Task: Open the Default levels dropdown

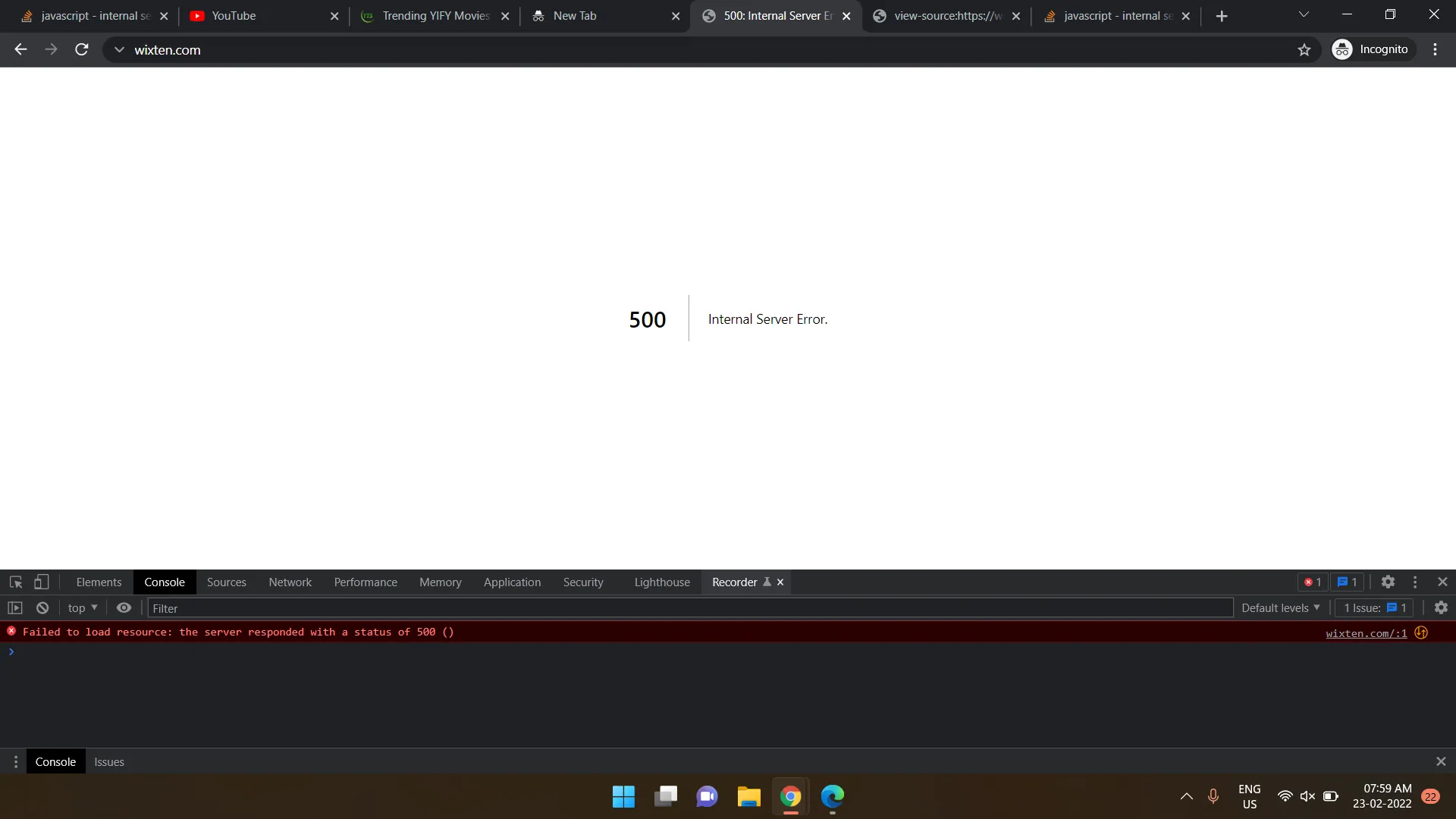Action: coord(1280,608)
